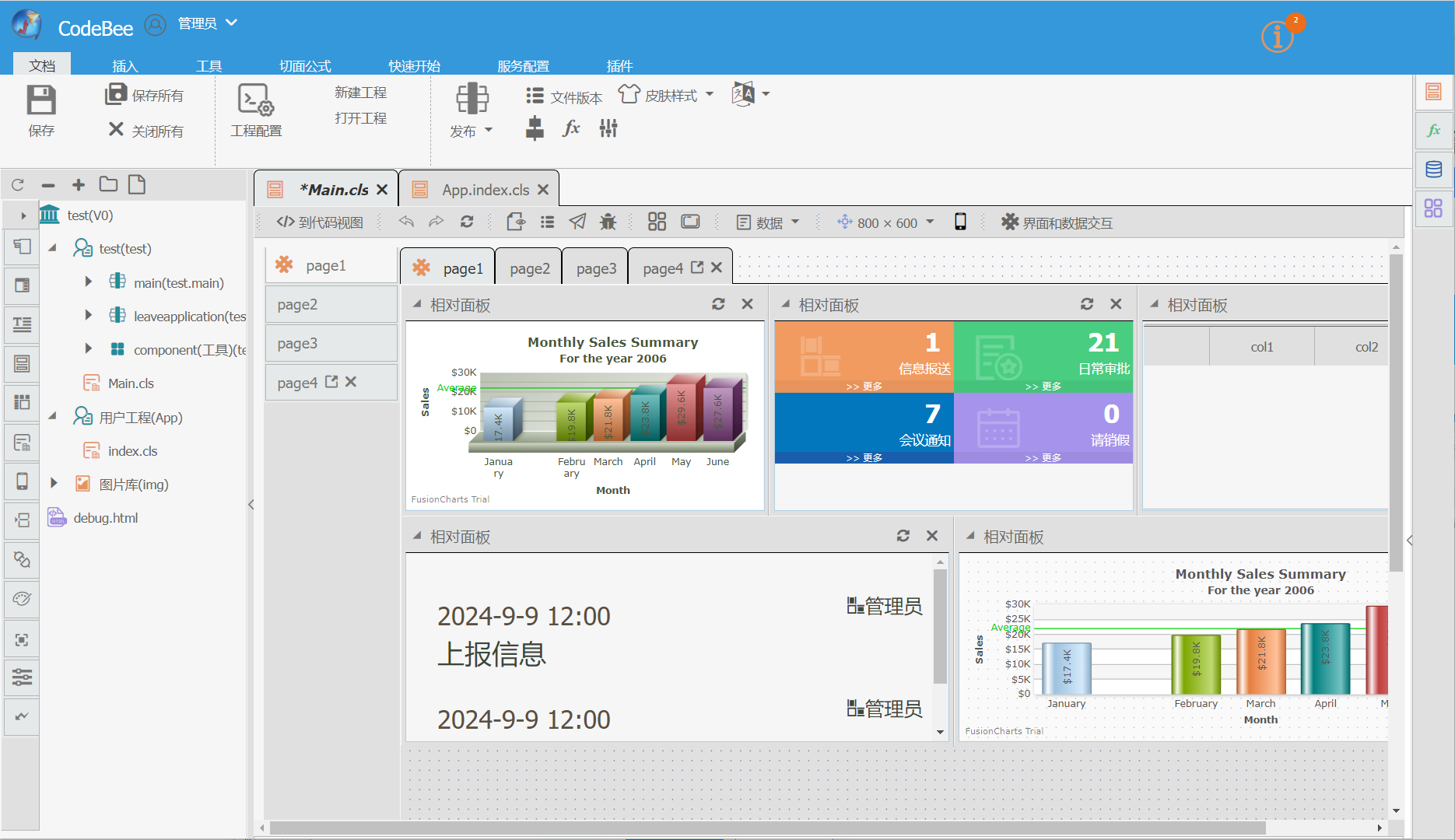This screenshot has width=1455, height=840.
Task: Click the fx icon in right sidebar
Action: tap(1433, 130)
